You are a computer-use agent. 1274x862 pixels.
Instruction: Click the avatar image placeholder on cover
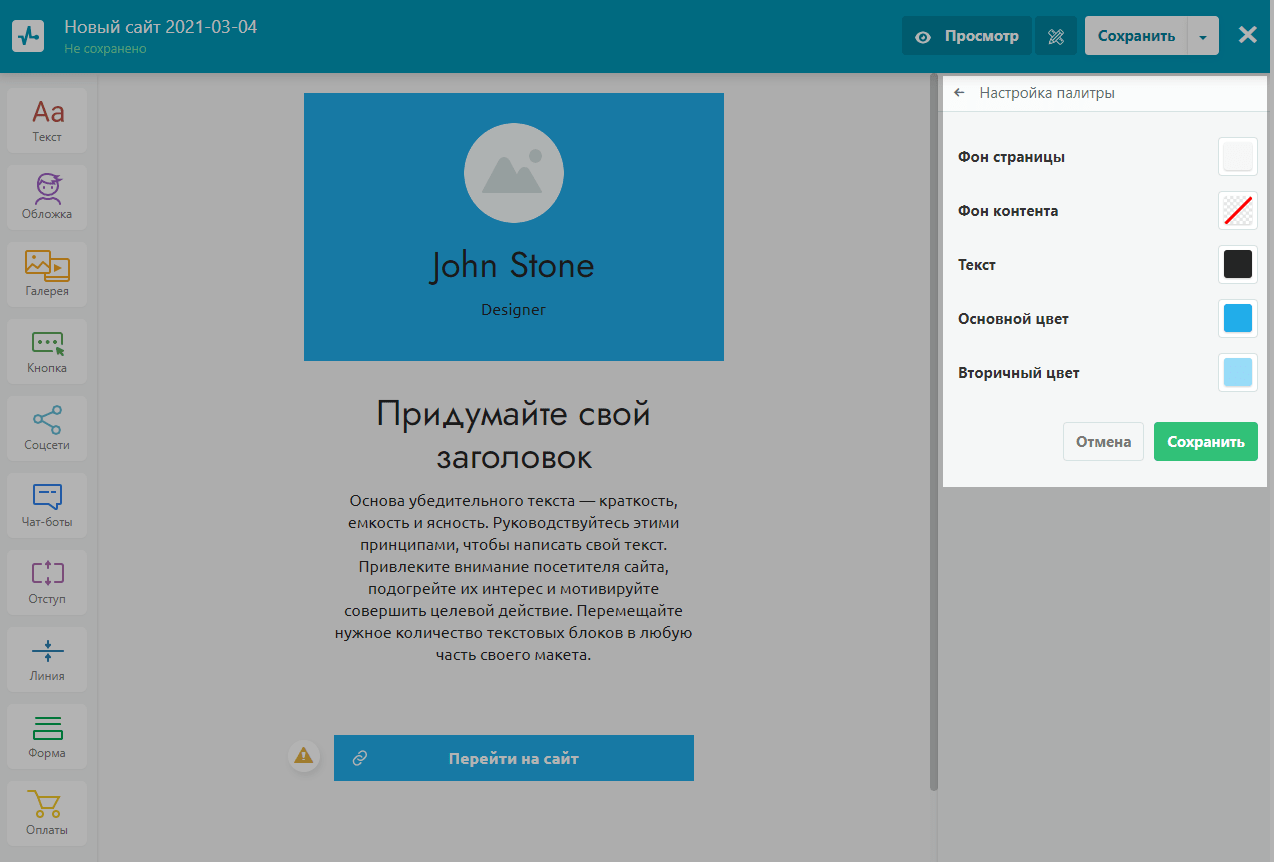pos(513,174)
